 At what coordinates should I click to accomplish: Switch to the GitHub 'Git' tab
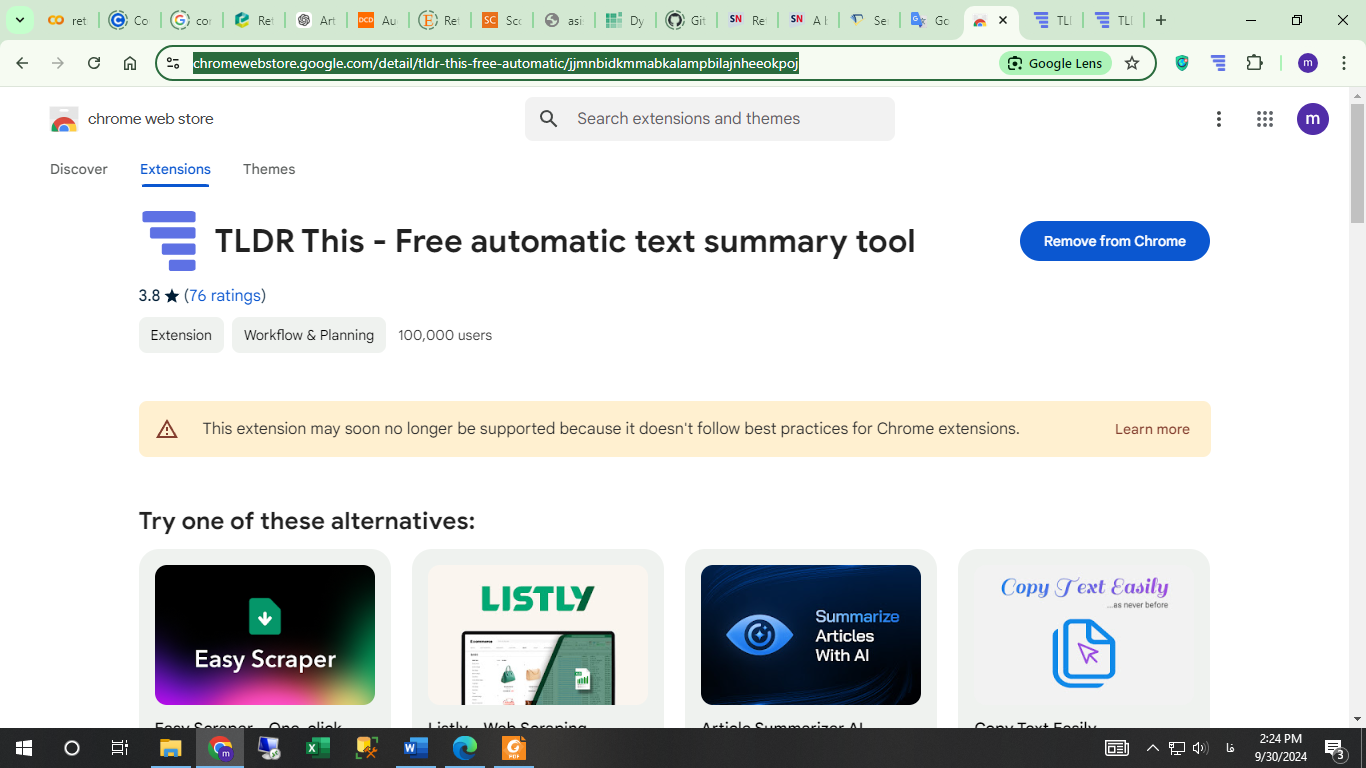(x=687, y=20)
